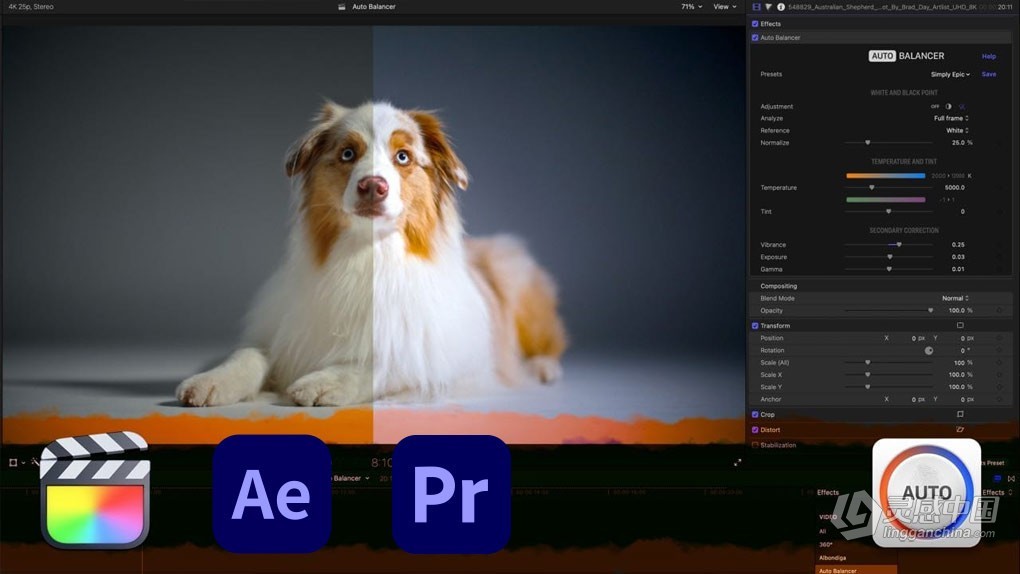Toggle the Distort checkbox
Screen dimensions: 1020x574
[x=755, y=430]
